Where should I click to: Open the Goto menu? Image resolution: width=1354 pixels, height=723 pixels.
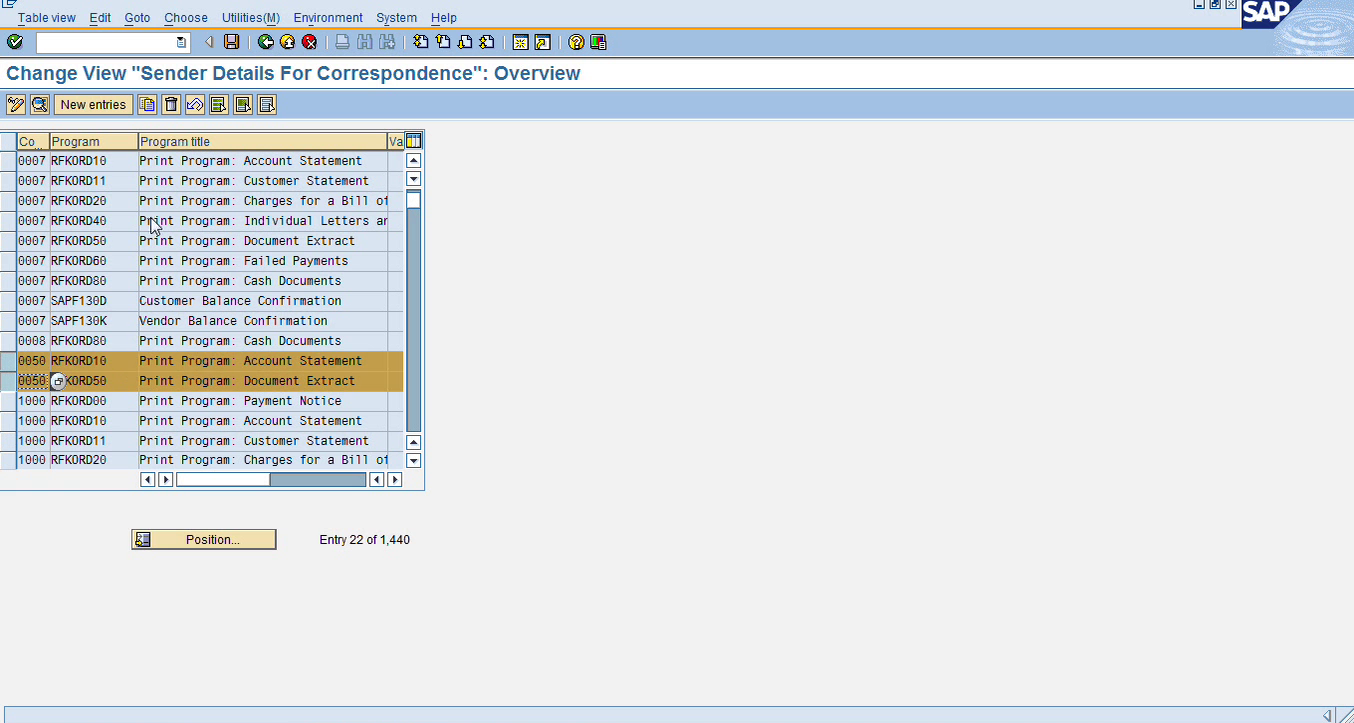(137, 18)
